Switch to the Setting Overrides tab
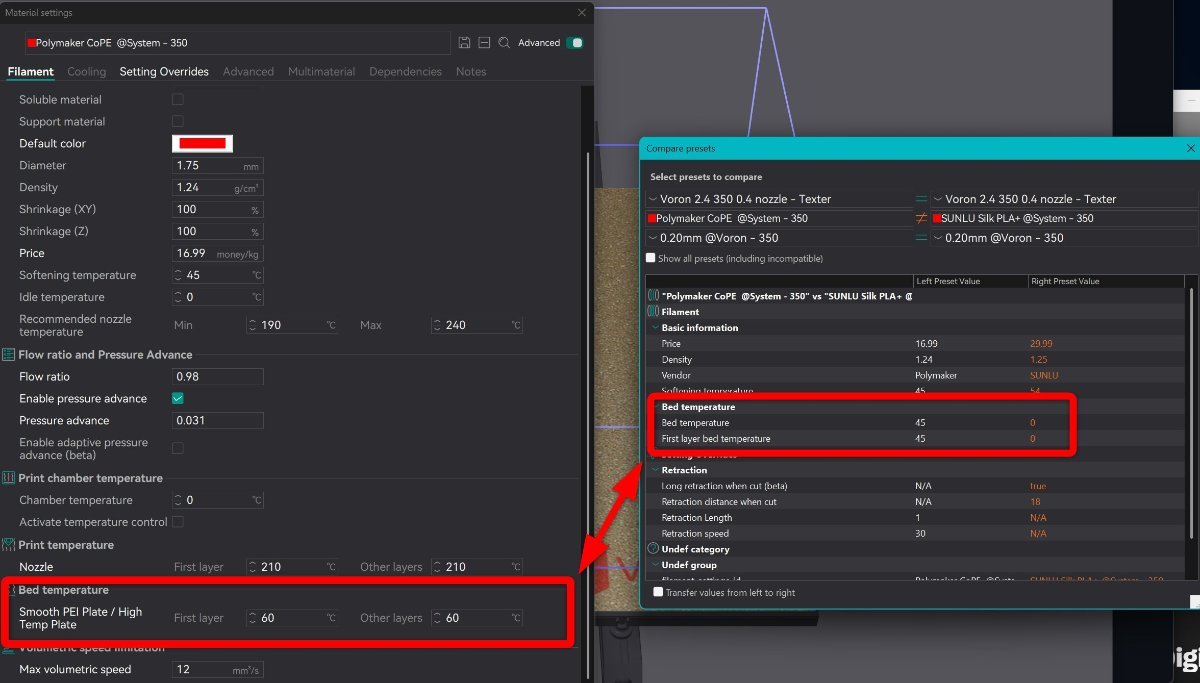Viewport: 1200px width, 683px height. click(164, 72)
